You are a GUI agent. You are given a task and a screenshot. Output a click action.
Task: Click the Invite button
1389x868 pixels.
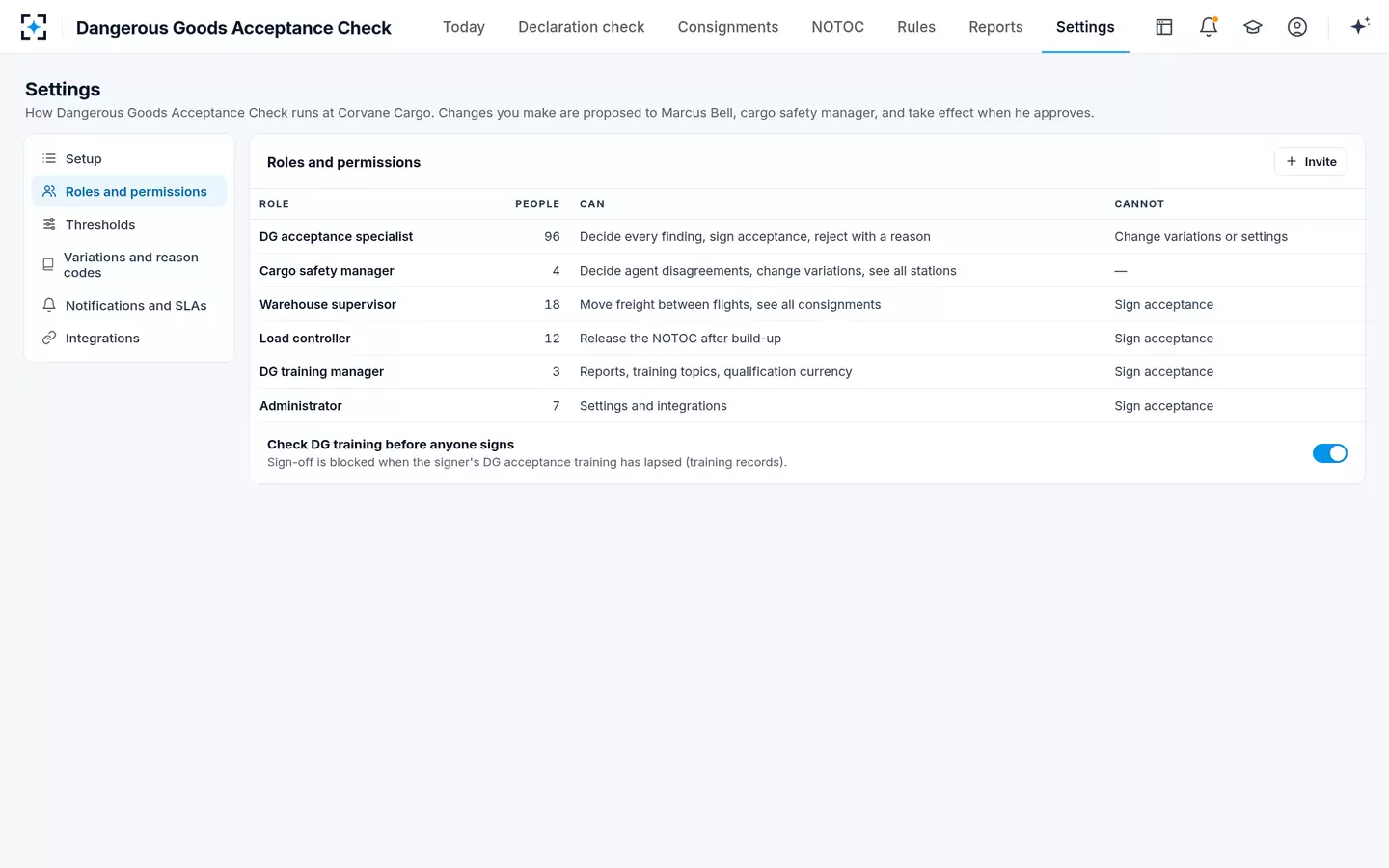click(x=1311, y=161)
